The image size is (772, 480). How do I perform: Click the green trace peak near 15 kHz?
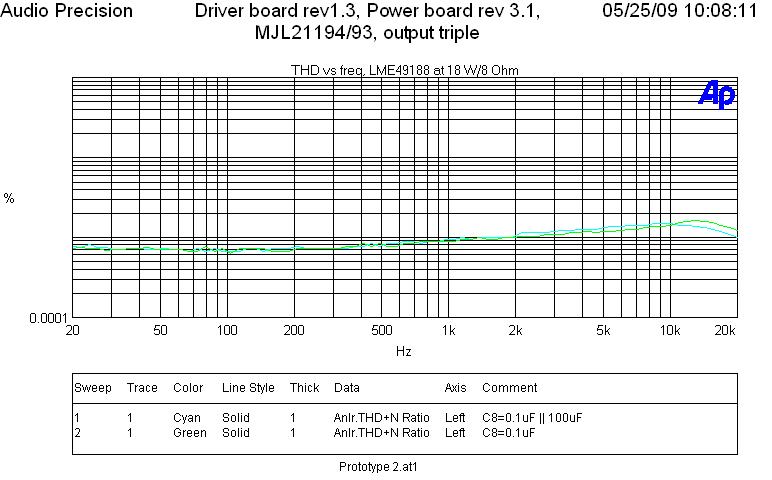point(697,221)
